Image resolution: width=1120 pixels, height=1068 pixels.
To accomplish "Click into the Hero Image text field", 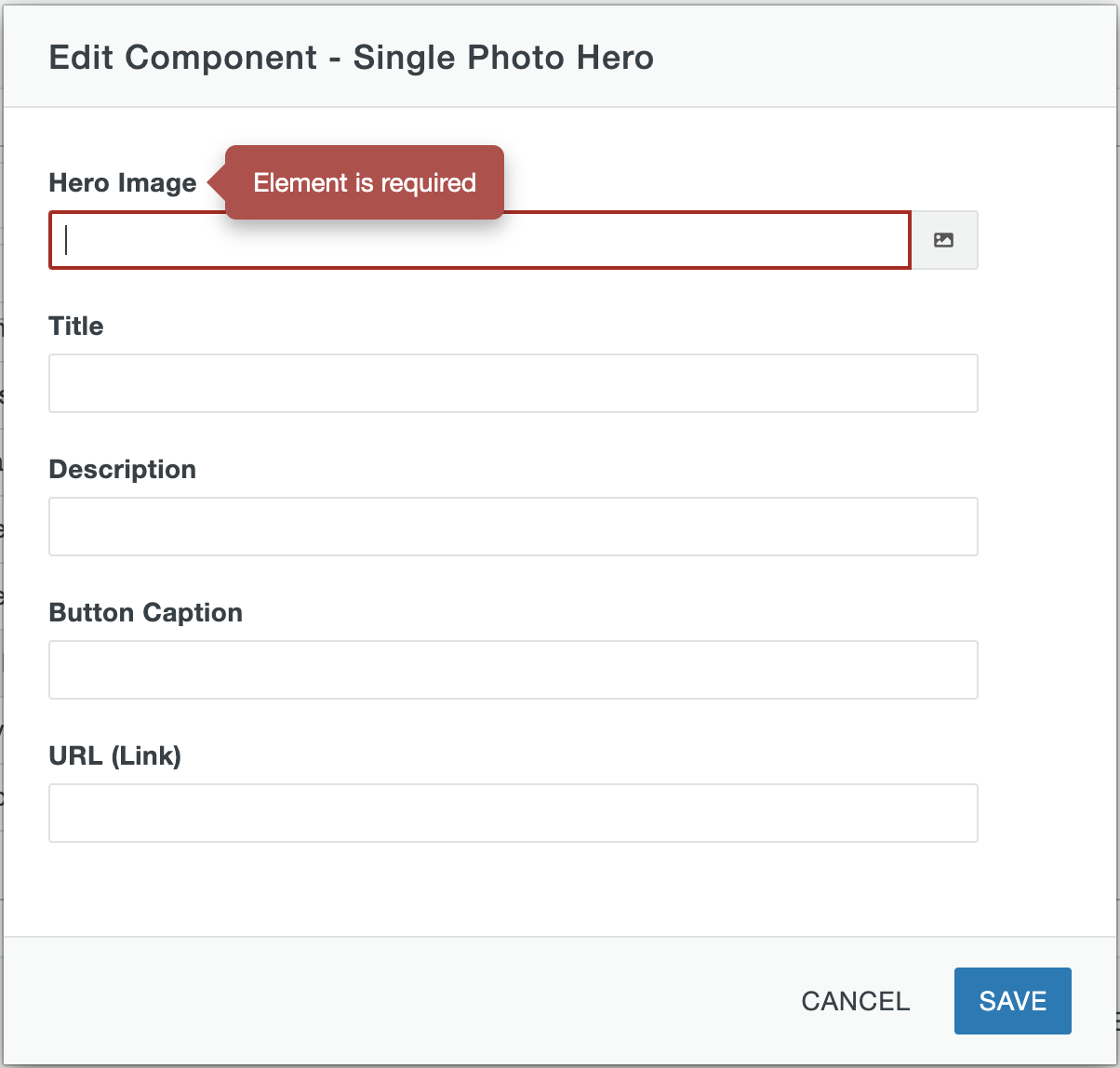I will [479, 240].
